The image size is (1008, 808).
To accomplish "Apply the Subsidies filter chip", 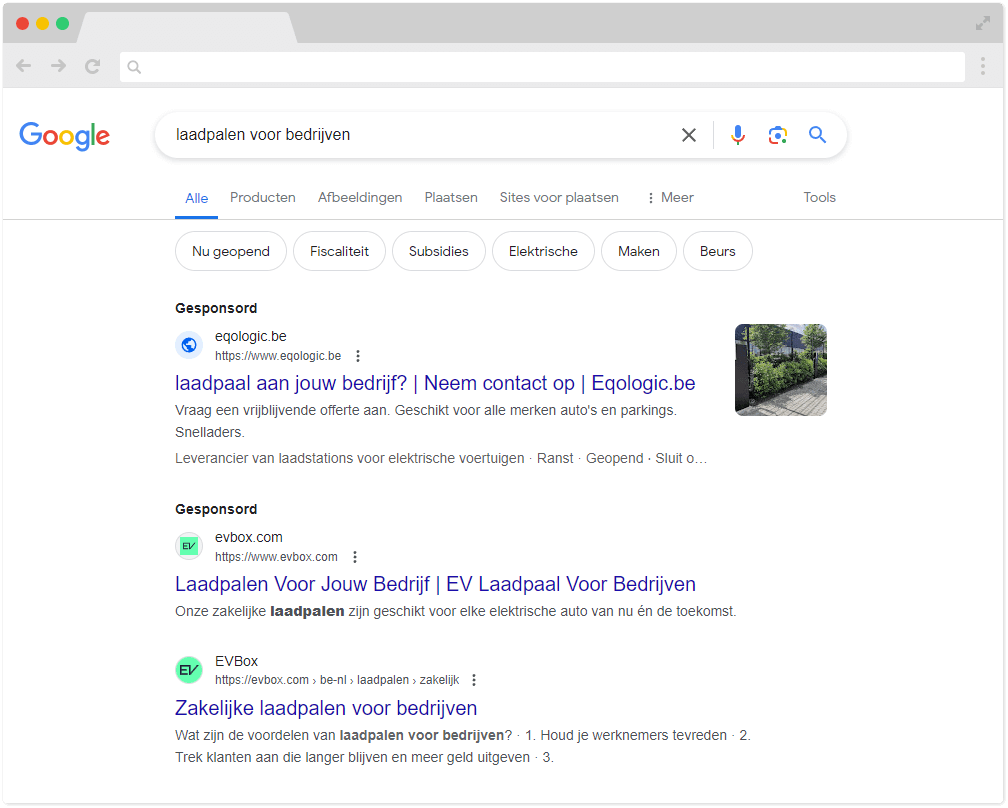I will 438,251.
